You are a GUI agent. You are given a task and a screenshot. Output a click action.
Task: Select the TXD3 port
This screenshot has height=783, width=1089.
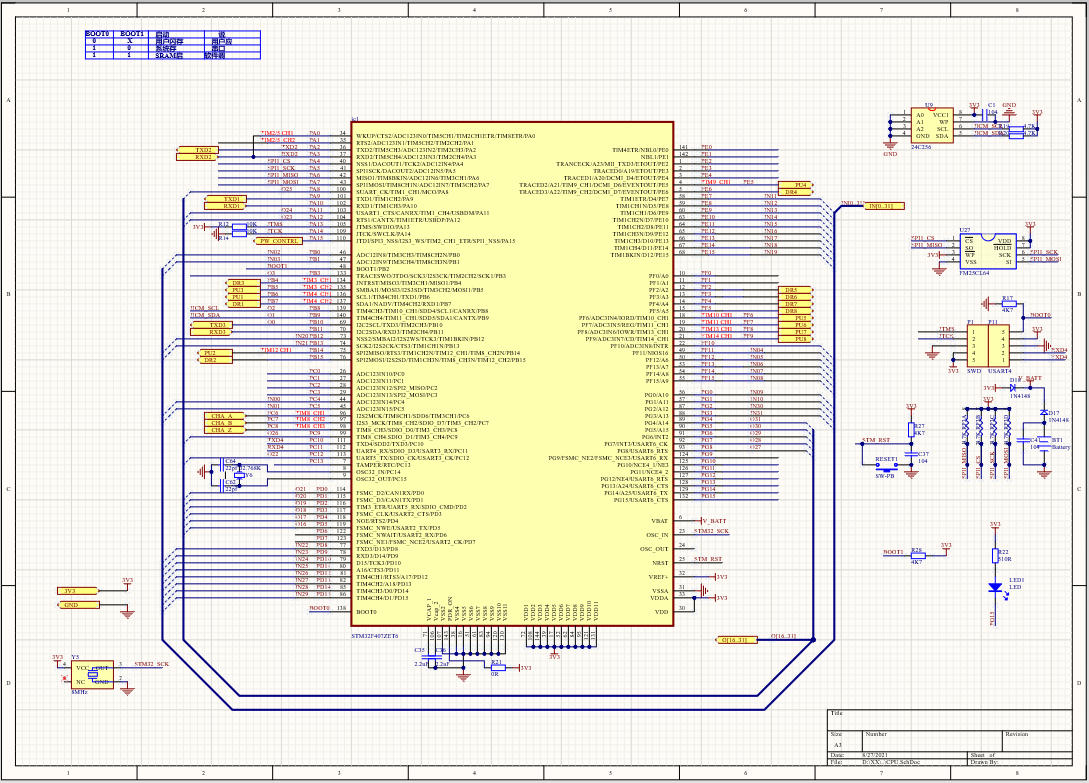tap(211, 325)
